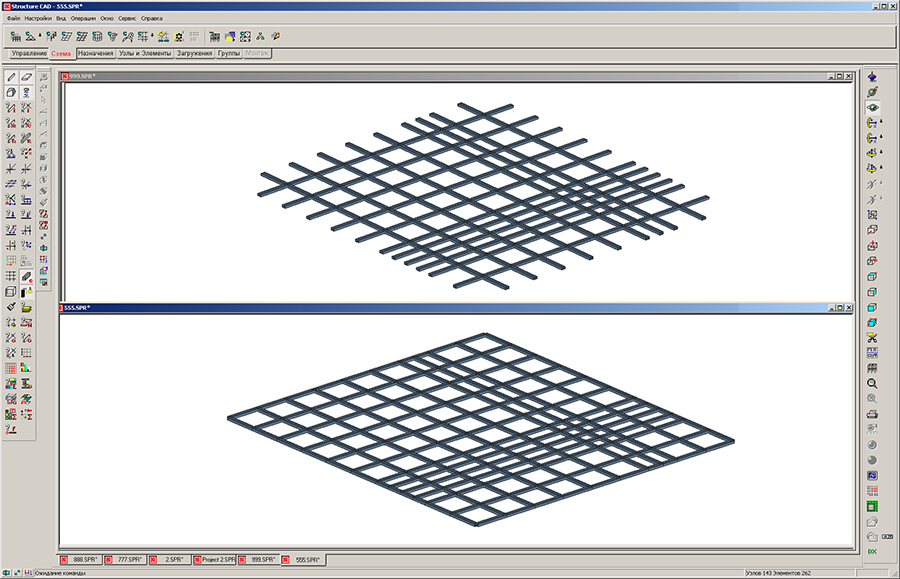This screenshot has width=900, height=579.
Task: Open the Узлы и Элементы tab
Action: (145, 53)
